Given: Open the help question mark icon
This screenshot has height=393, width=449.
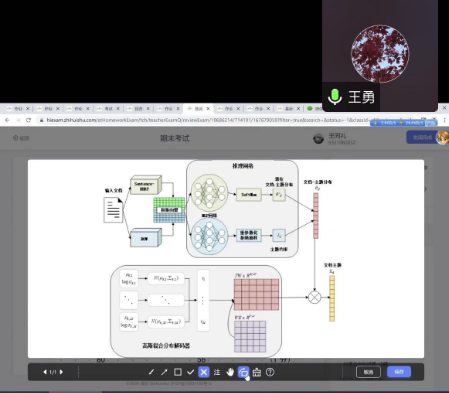Looking at the screenshot, I should coord(270,372).
